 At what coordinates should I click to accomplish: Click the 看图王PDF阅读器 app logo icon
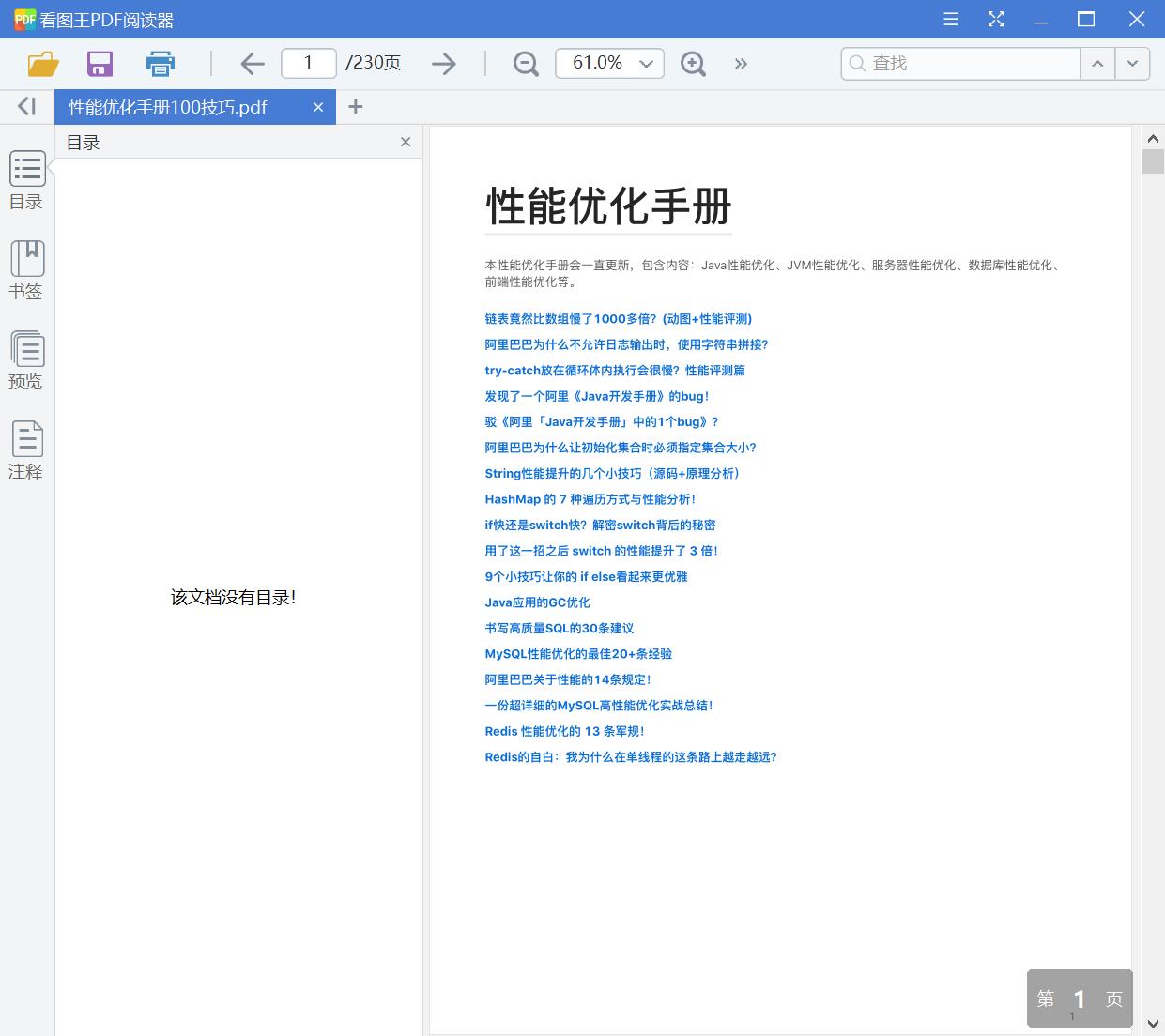point(25,19)
